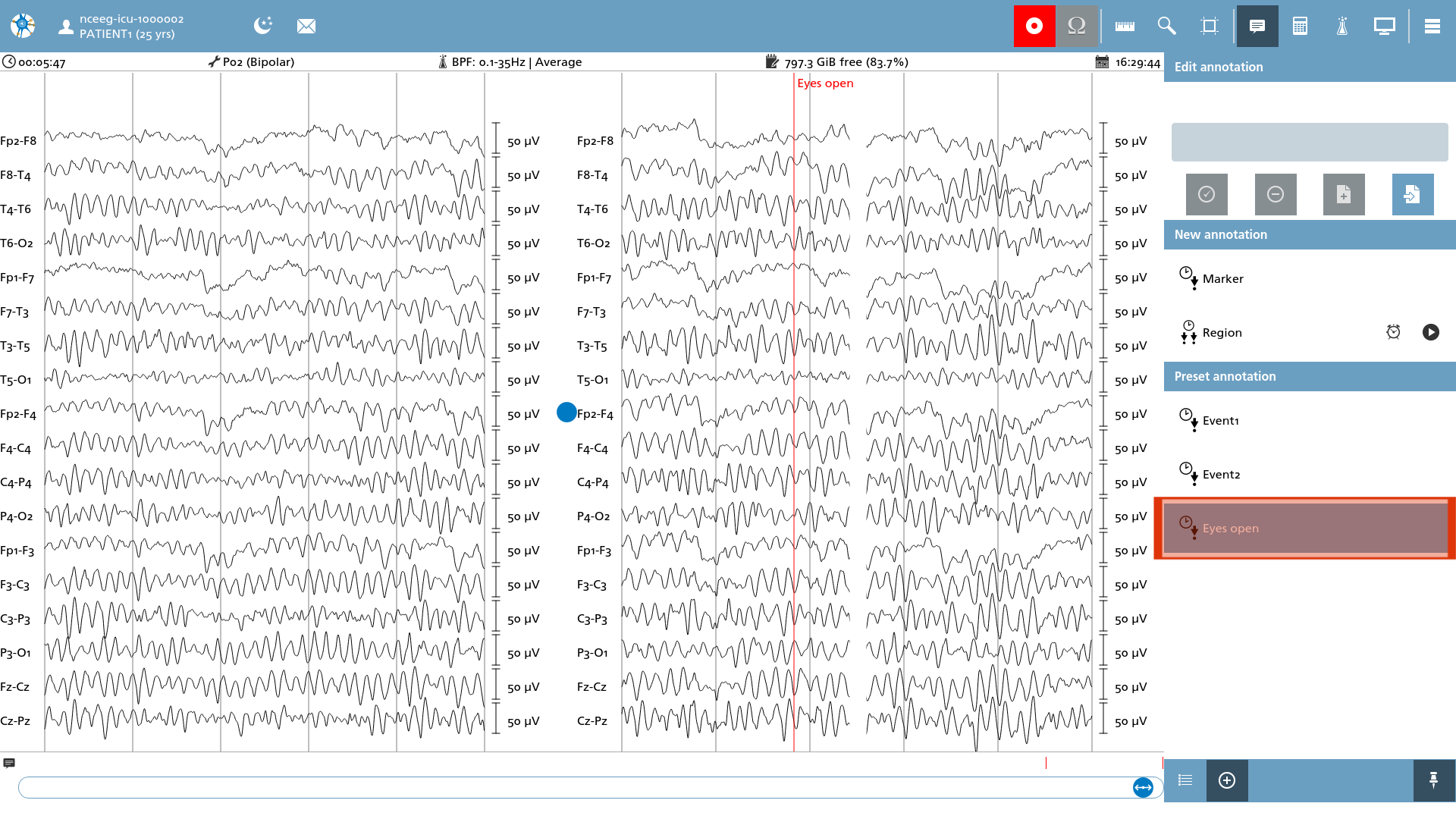Start Region annotation with play button
1456x819 pixels.
coord(1431,332)
